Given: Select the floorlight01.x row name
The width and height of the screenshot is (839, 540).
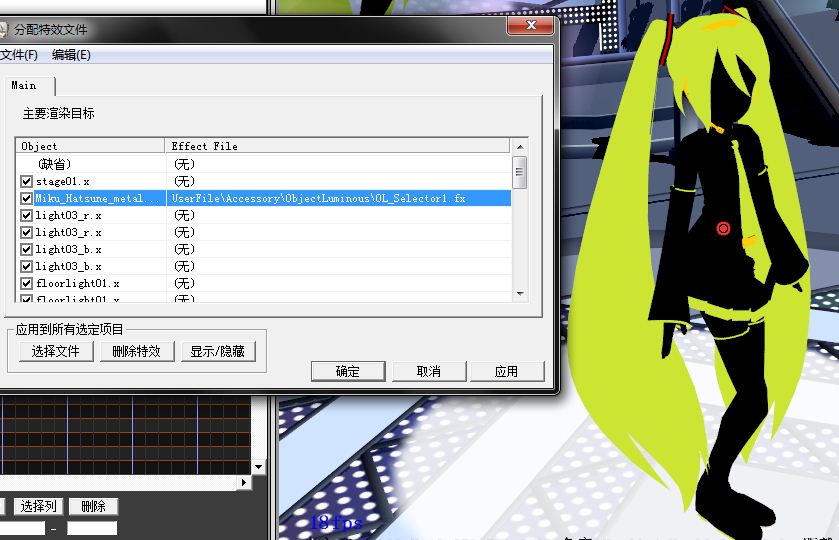Looking at the screenshot, I should click(x=78, y=284).
